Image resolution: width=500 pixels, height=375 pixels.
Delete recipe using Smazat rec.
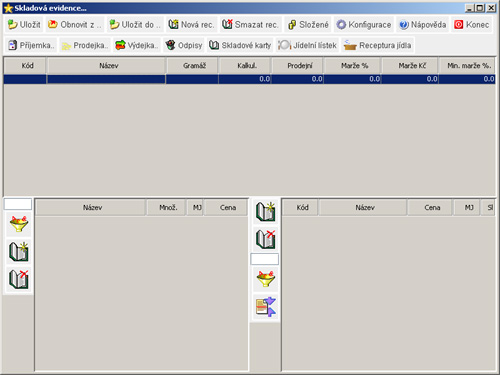pos(251,25)
